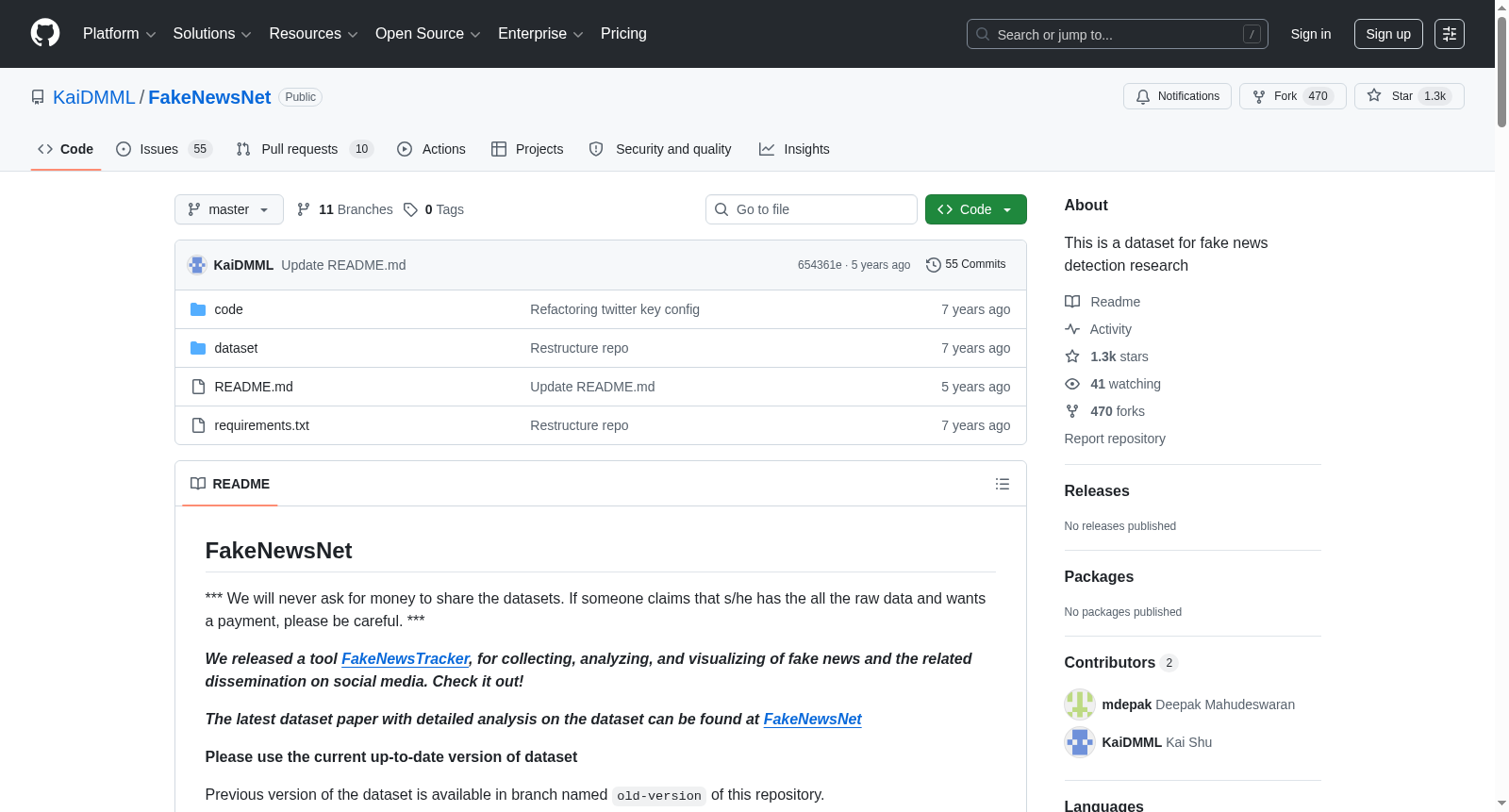Screen dimensions: 1509x812
Task: Open 55 Commits history
Action: 966,265
